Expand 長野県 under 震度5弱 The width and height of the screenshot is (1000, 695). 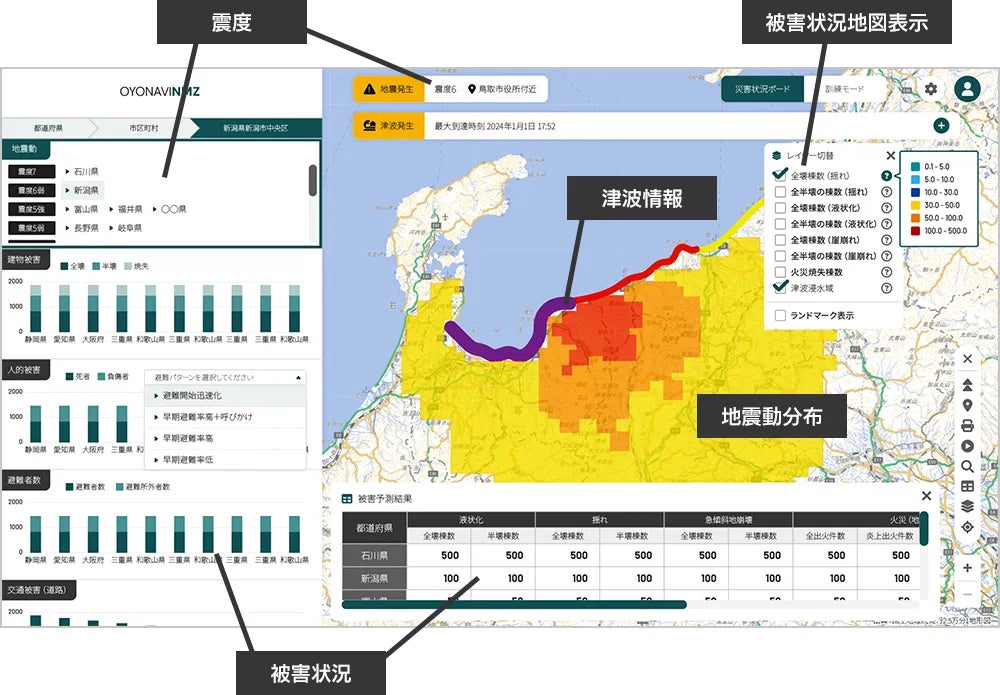click(82, 228)
